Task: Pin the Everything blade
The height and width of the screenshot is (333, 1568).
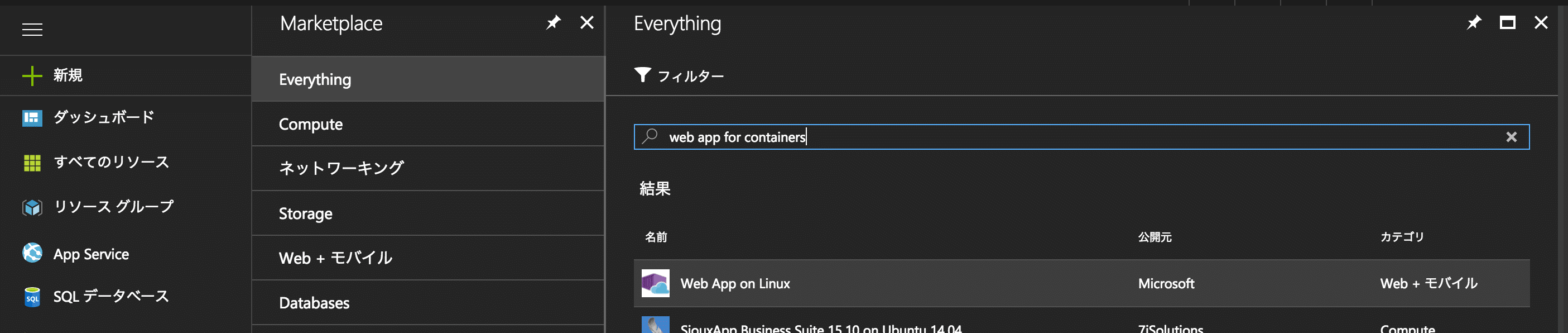Action: pyautogui.click(x=1474, y=23)
